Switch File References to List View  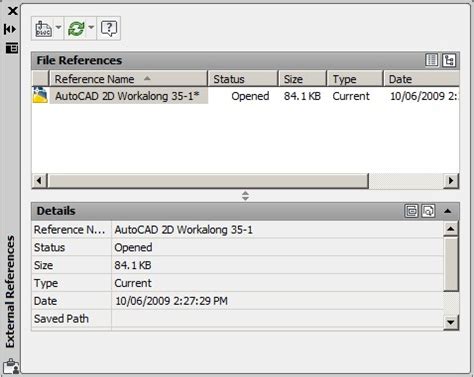tap(432, 60)
